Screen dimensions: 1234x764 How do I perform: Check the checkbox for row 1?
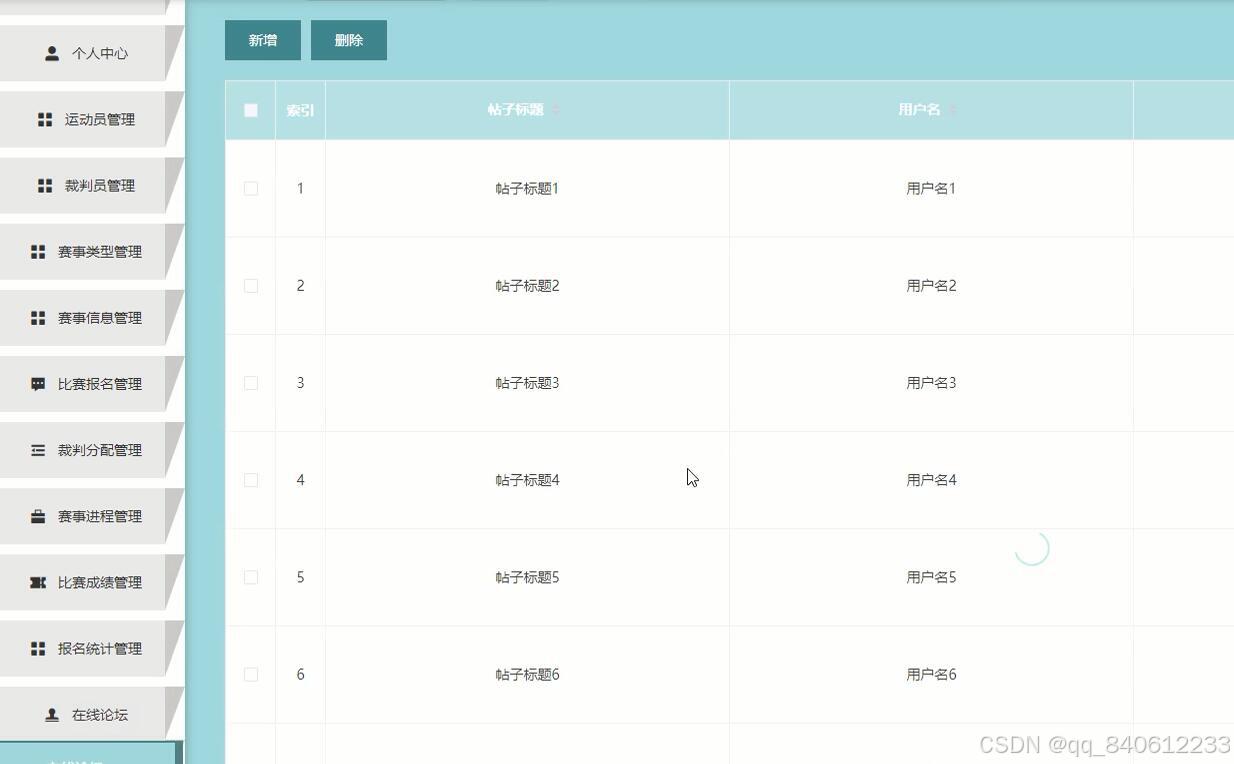(x=251, y=188)
